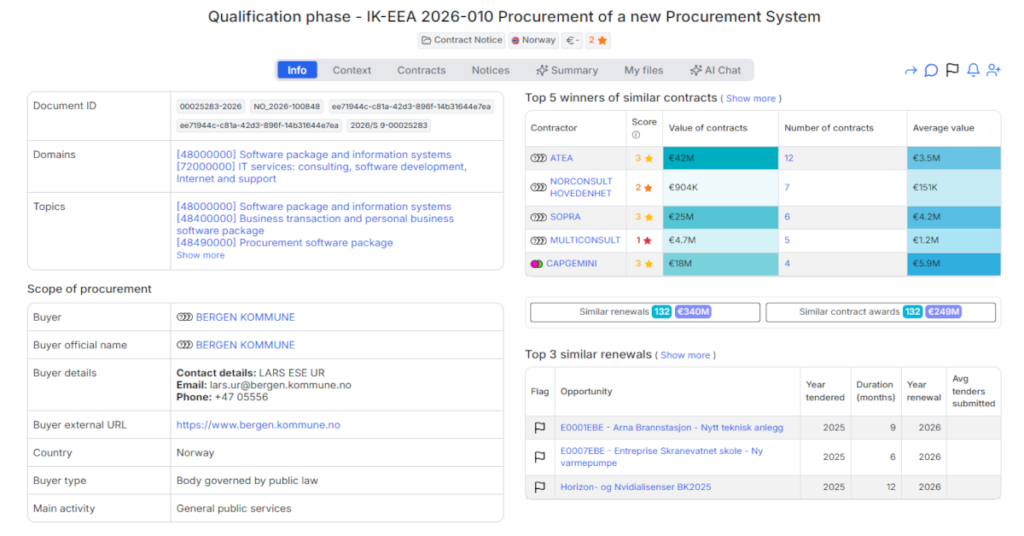Enable alerts with the bell icon
The image size is (1024, 536).
[973, 70]
